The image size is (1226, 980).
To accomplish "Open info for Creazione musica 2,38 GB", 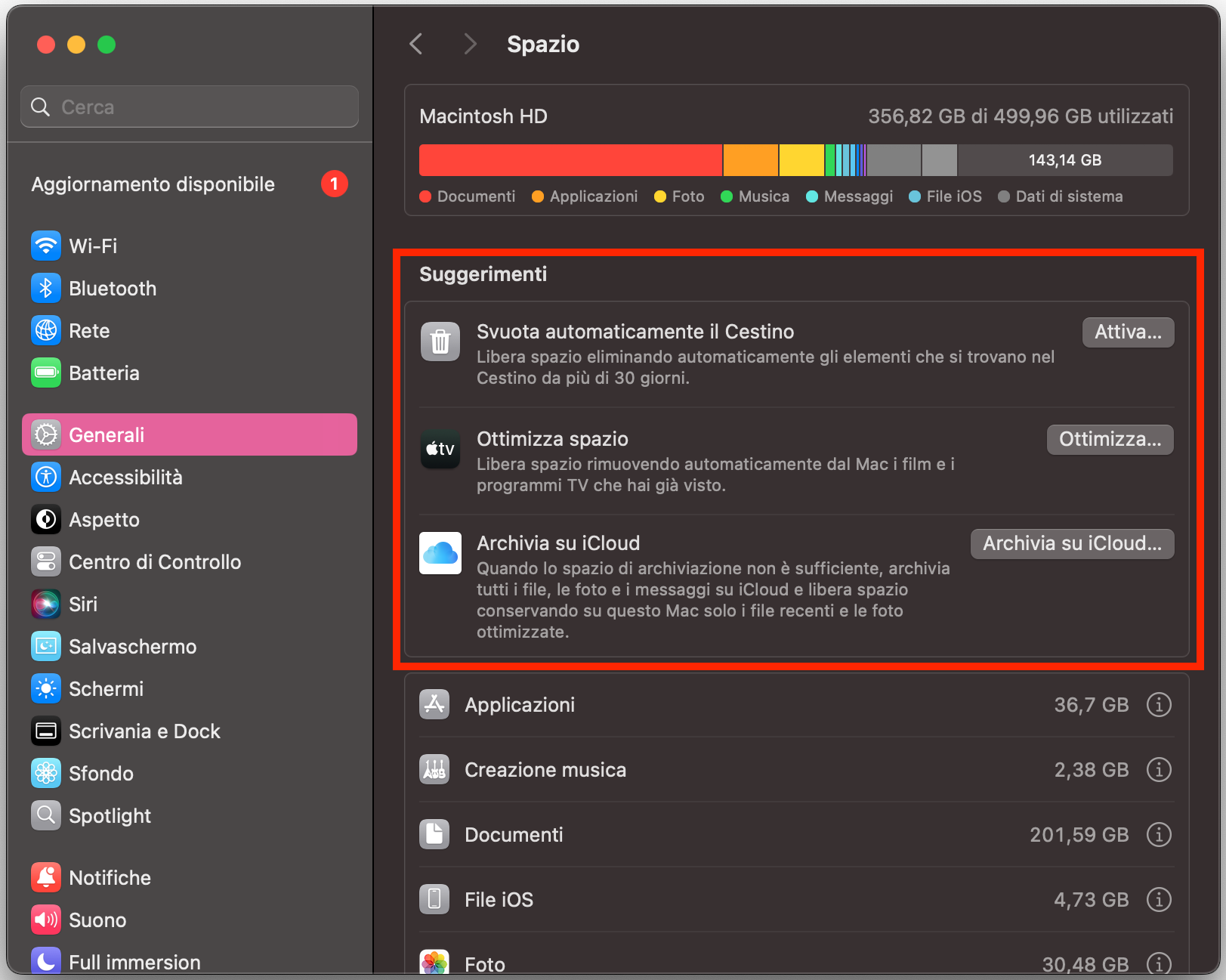I will click(1159, 769).
